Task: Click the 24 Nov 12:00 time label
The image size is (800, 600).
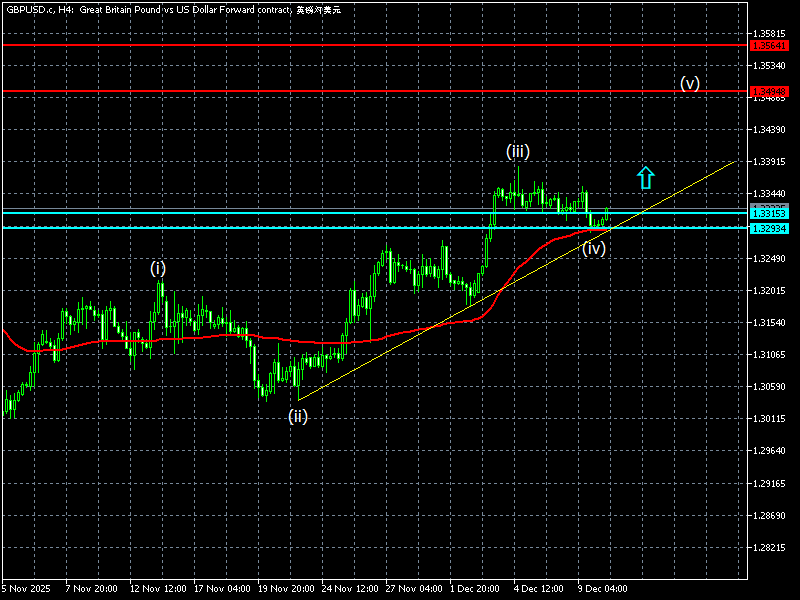Action: pos(350,589)
